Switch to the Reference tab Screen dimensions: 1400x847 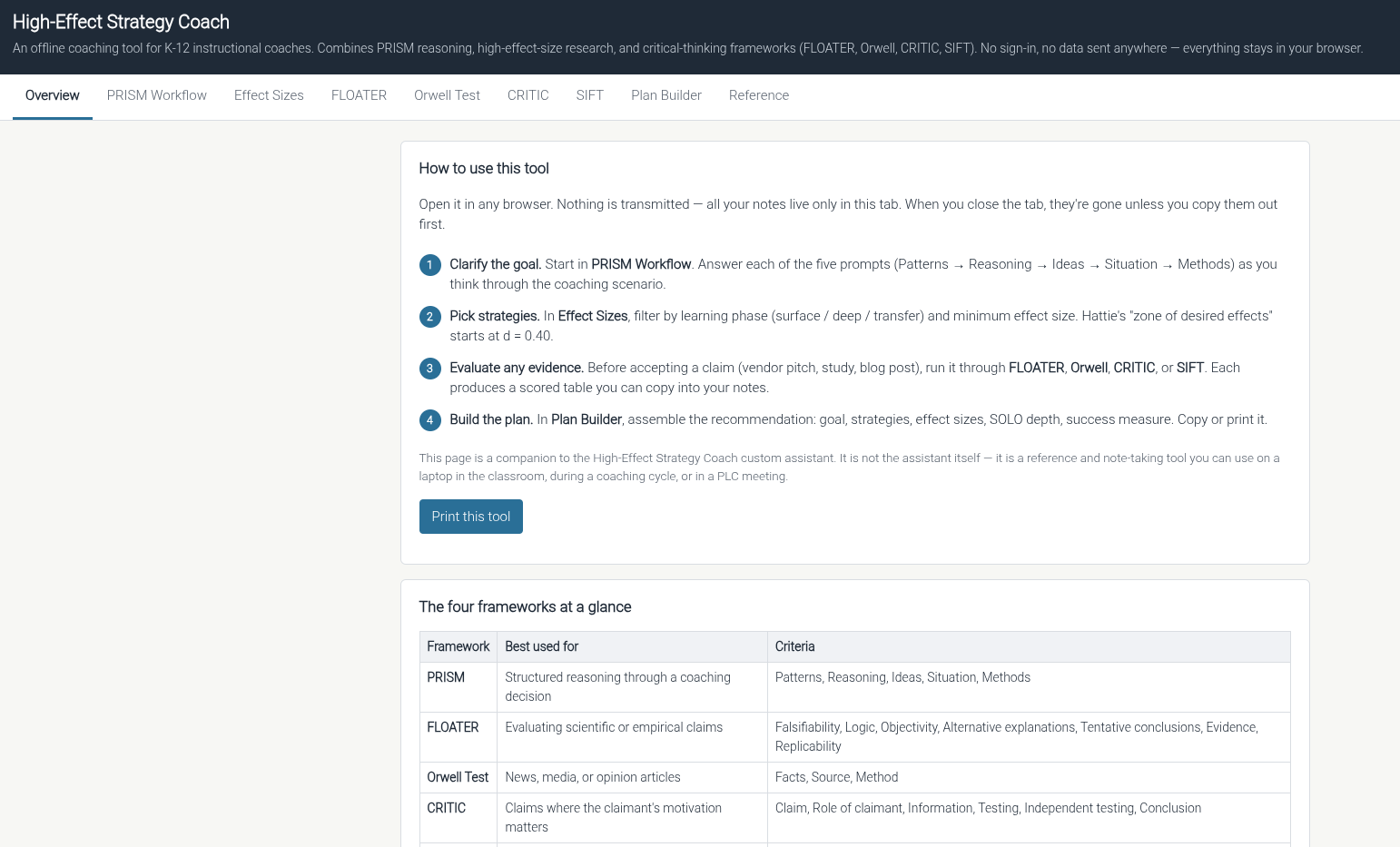coord(758,95)
